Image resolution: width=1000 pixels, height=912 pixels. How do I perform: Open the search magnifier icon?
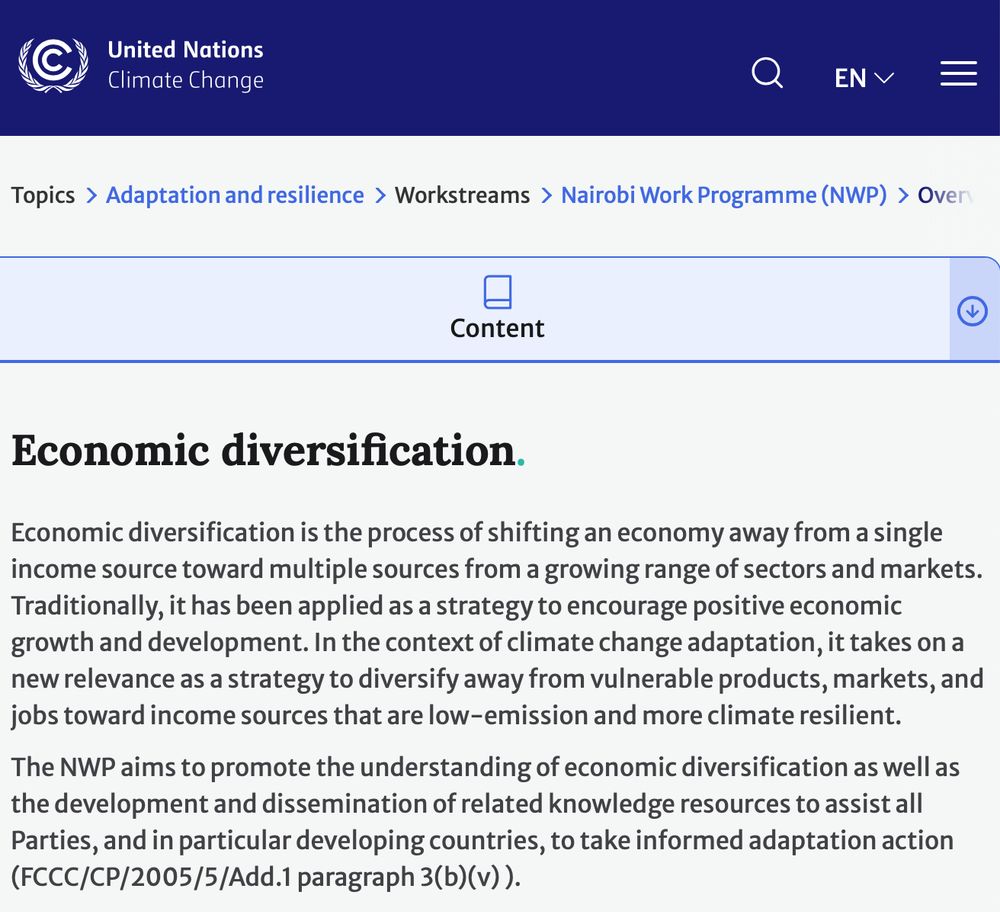(767, 73)
